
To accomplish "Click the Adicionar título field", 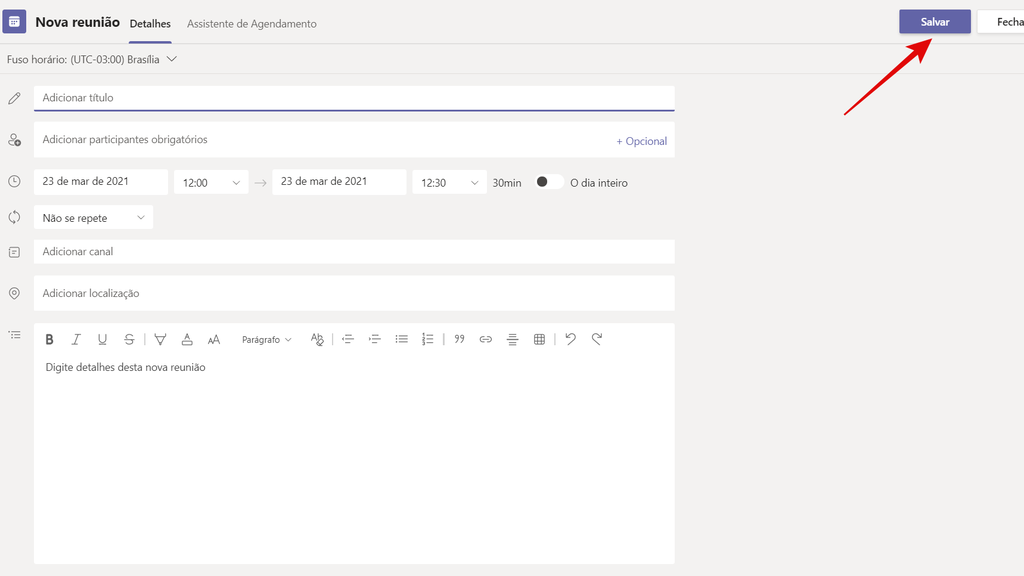I will (x=354, y=98).
